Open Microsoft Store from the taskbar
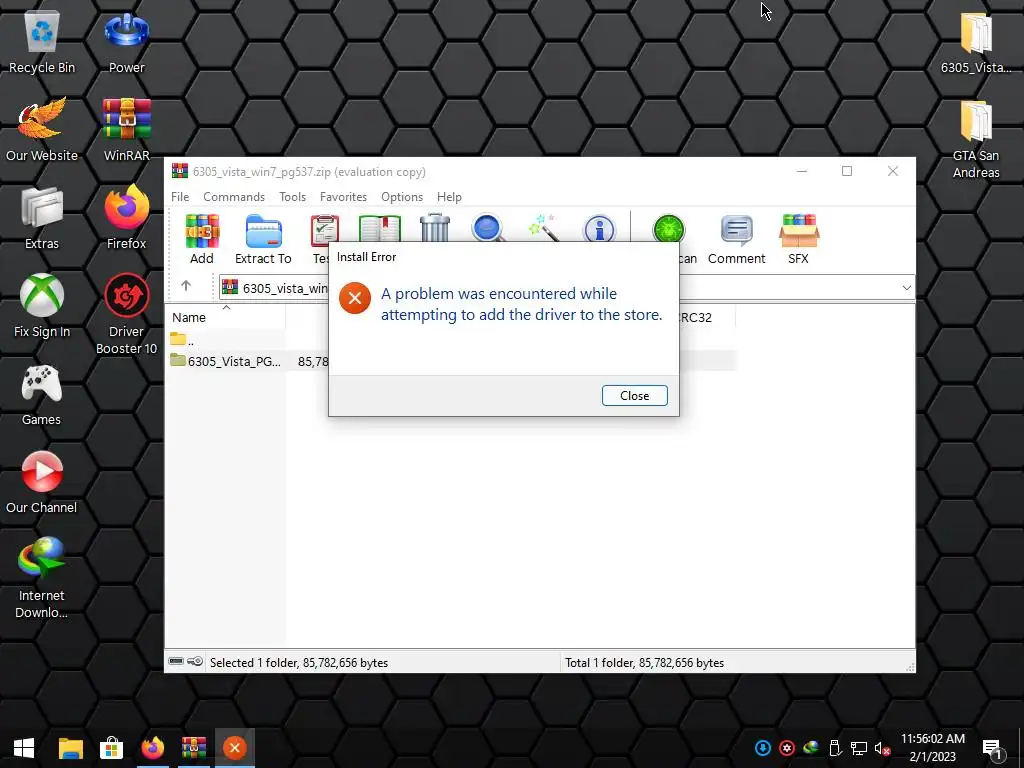 [x=111, y=748]
